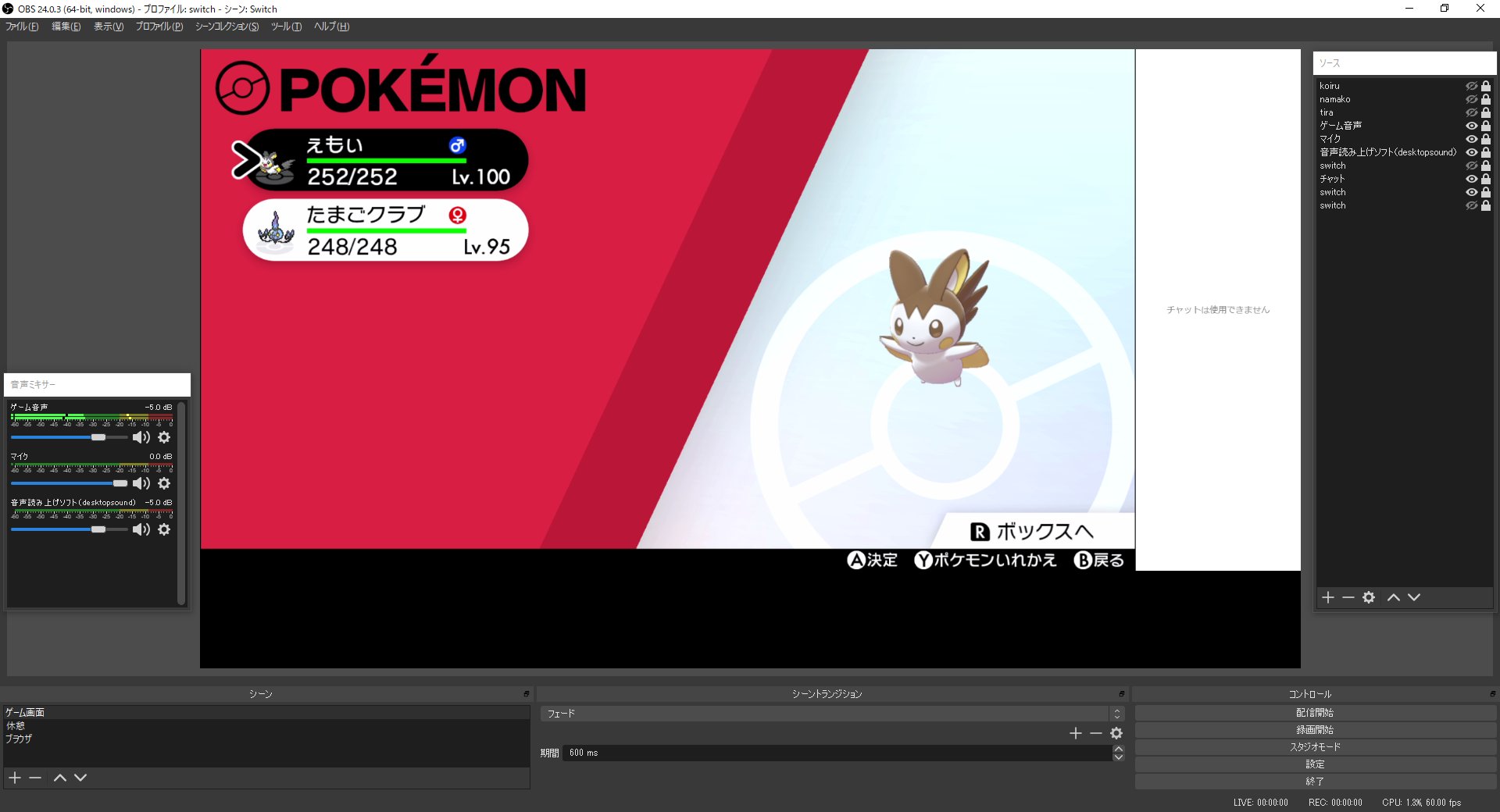The height and width of the screenshot is (812, 1500).
Task: Pop out the シーン dock panel
Action: click(526, 694)
